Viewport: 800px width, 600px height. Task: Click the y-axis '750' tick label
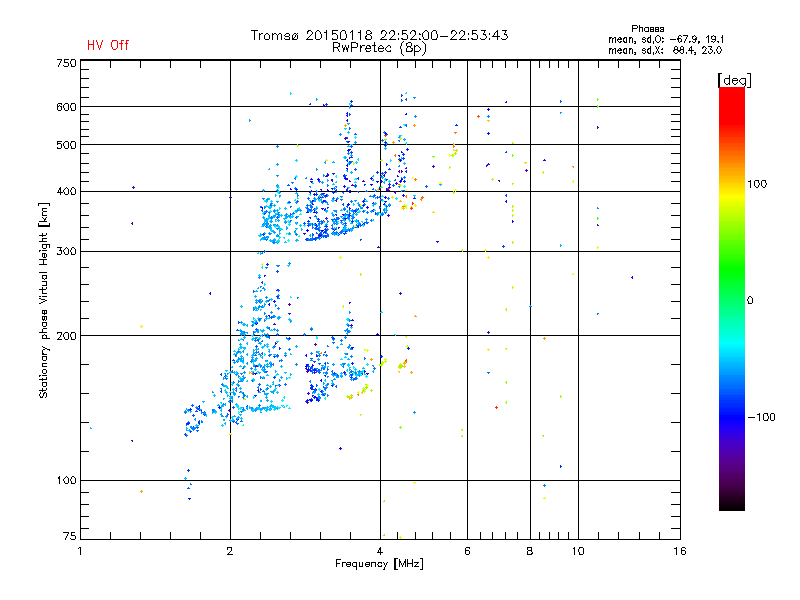click(x=66, y=63)
